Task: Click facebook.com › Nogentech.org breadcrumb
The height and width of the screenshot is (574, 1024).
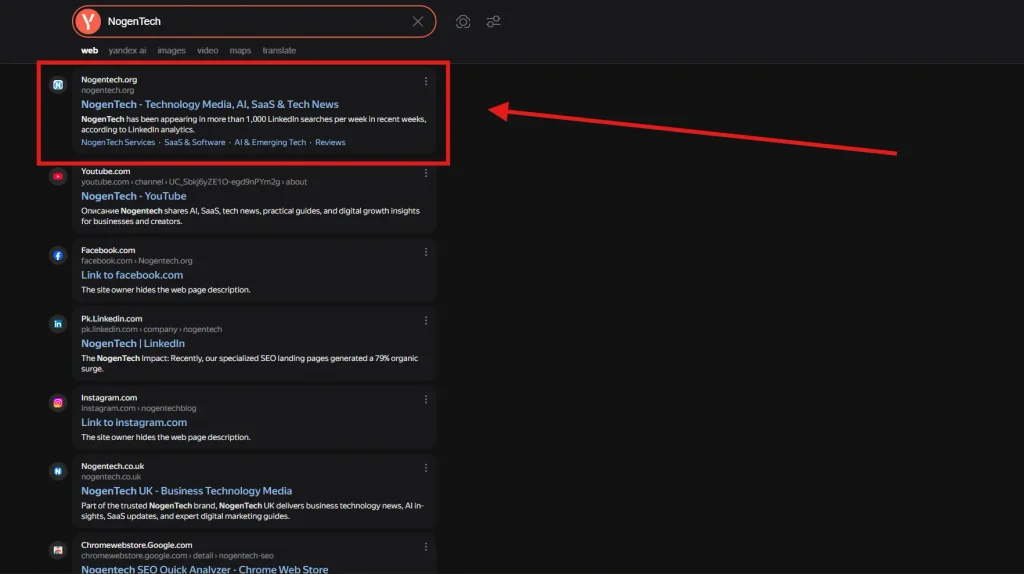Action: [x=136, y=261]
